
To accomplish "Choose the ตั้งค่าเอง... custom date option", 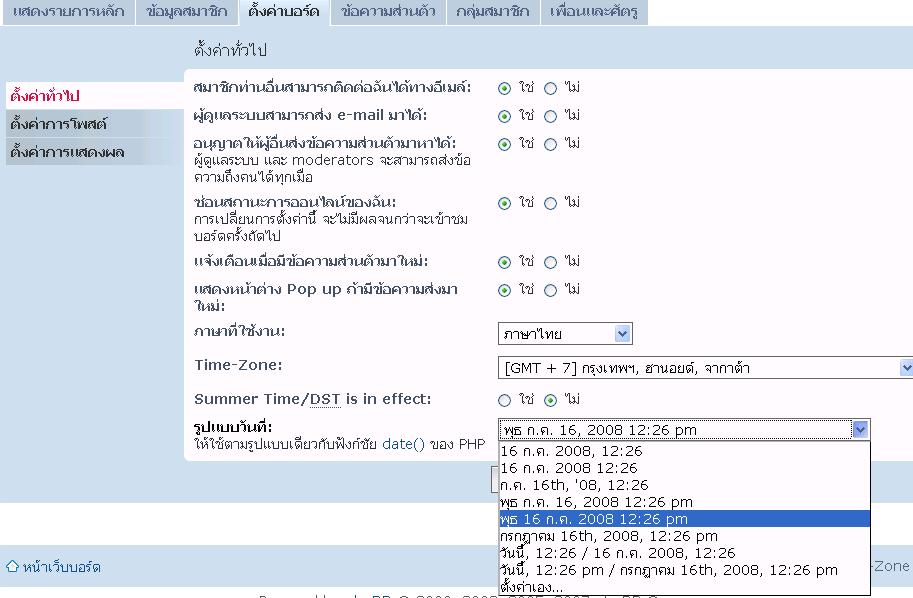I will pos(531,587).
